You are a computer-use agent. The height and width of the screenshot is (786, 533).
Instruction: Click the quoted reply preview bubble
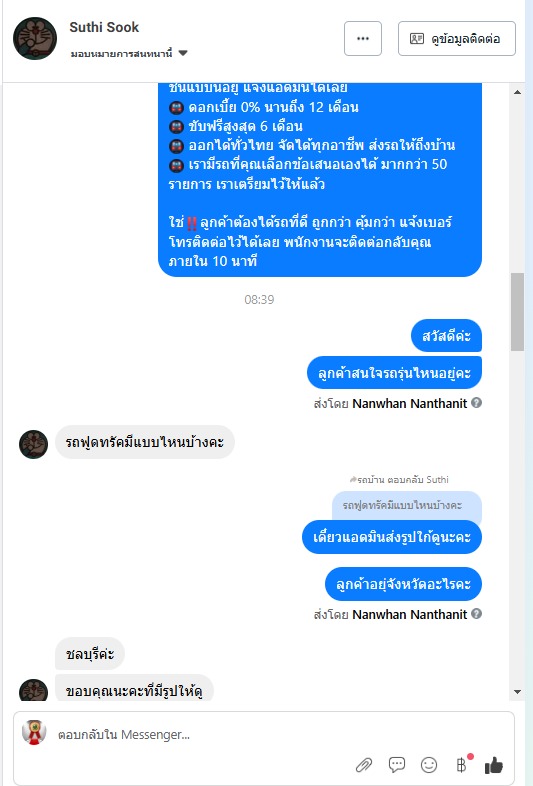click(x=407, y=506)
